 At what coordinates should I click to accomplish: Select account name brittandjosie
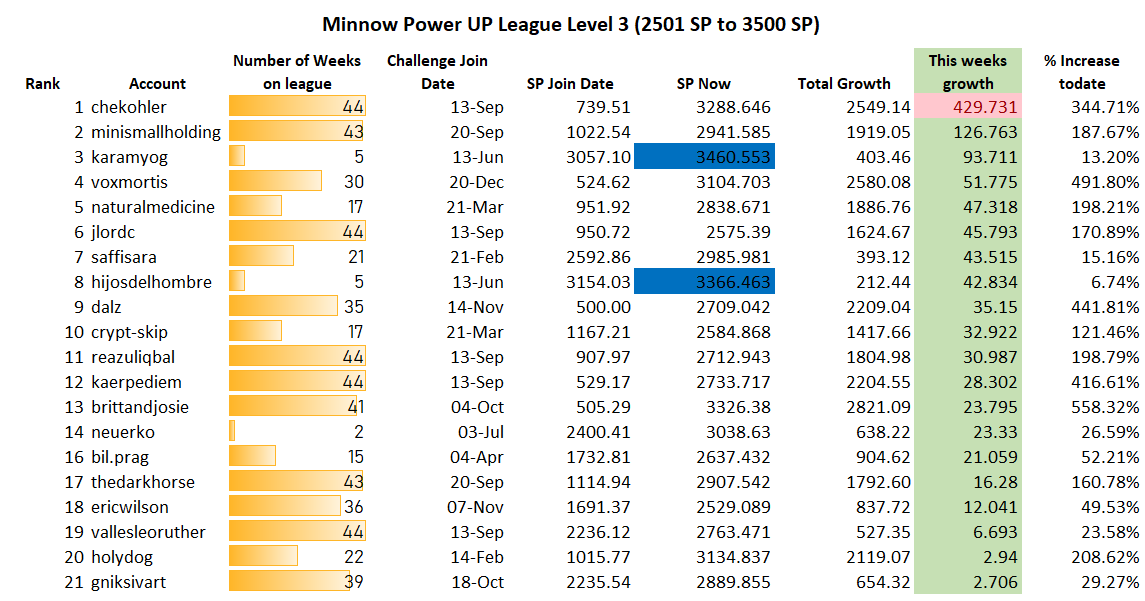[139, 407]
